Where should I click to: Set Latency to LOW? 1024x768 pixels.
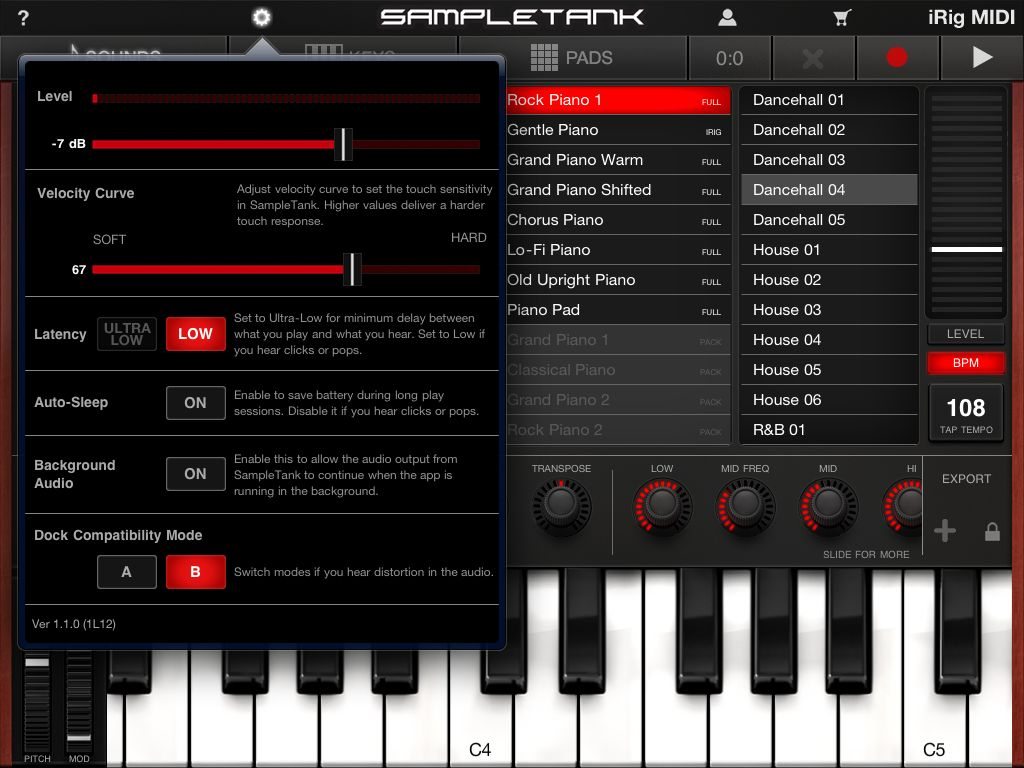point(195,334)
